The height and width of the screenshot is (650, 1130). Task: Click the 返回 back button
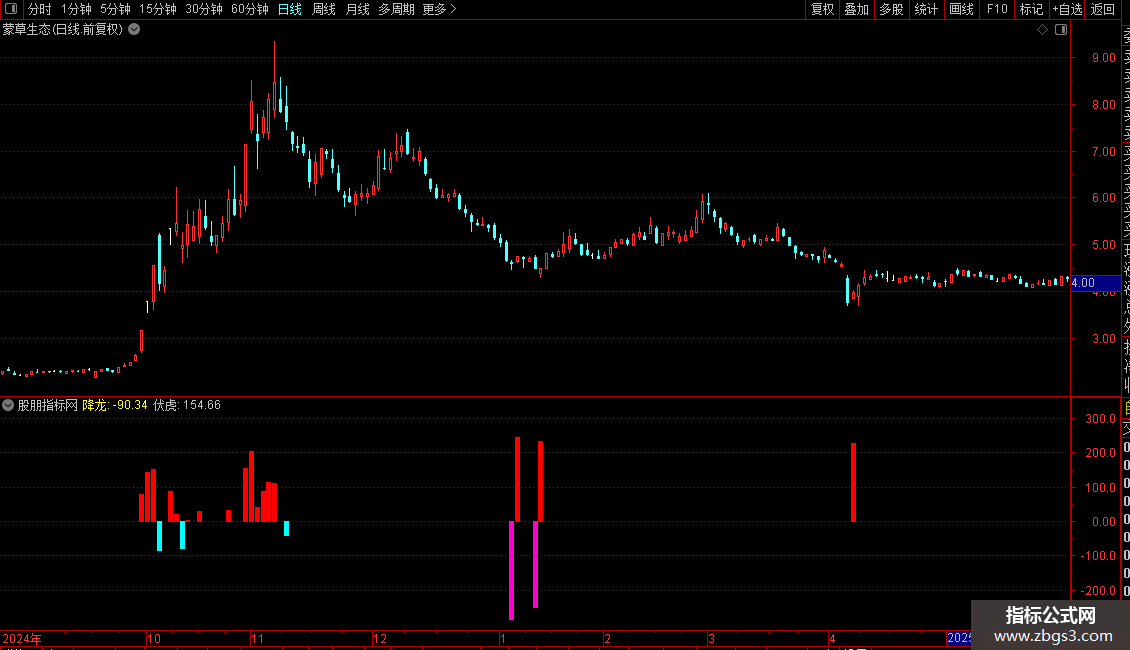pos(1103,9)
